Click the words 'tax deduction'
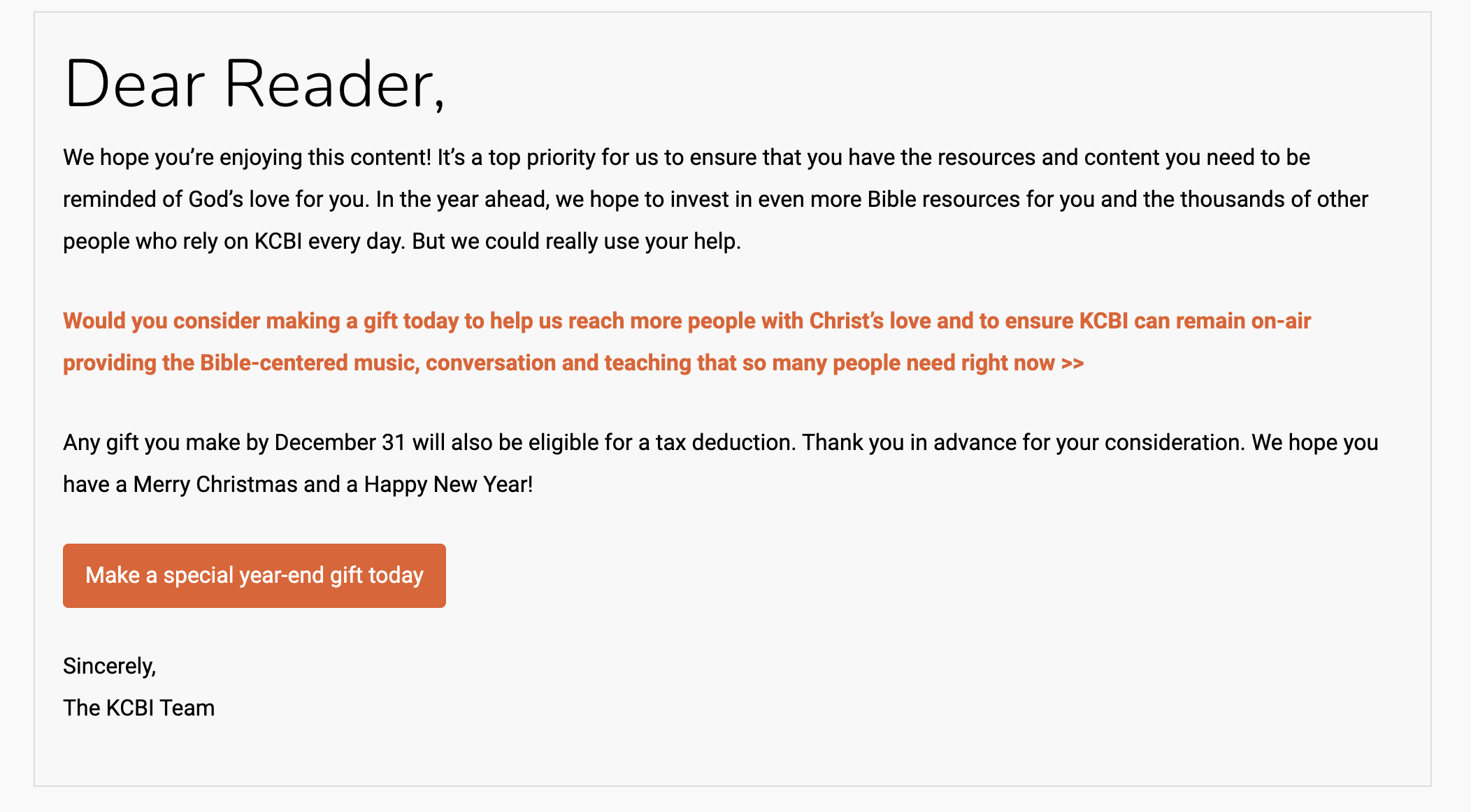This screenshot has width=1471, height=812. click(724, 443)
